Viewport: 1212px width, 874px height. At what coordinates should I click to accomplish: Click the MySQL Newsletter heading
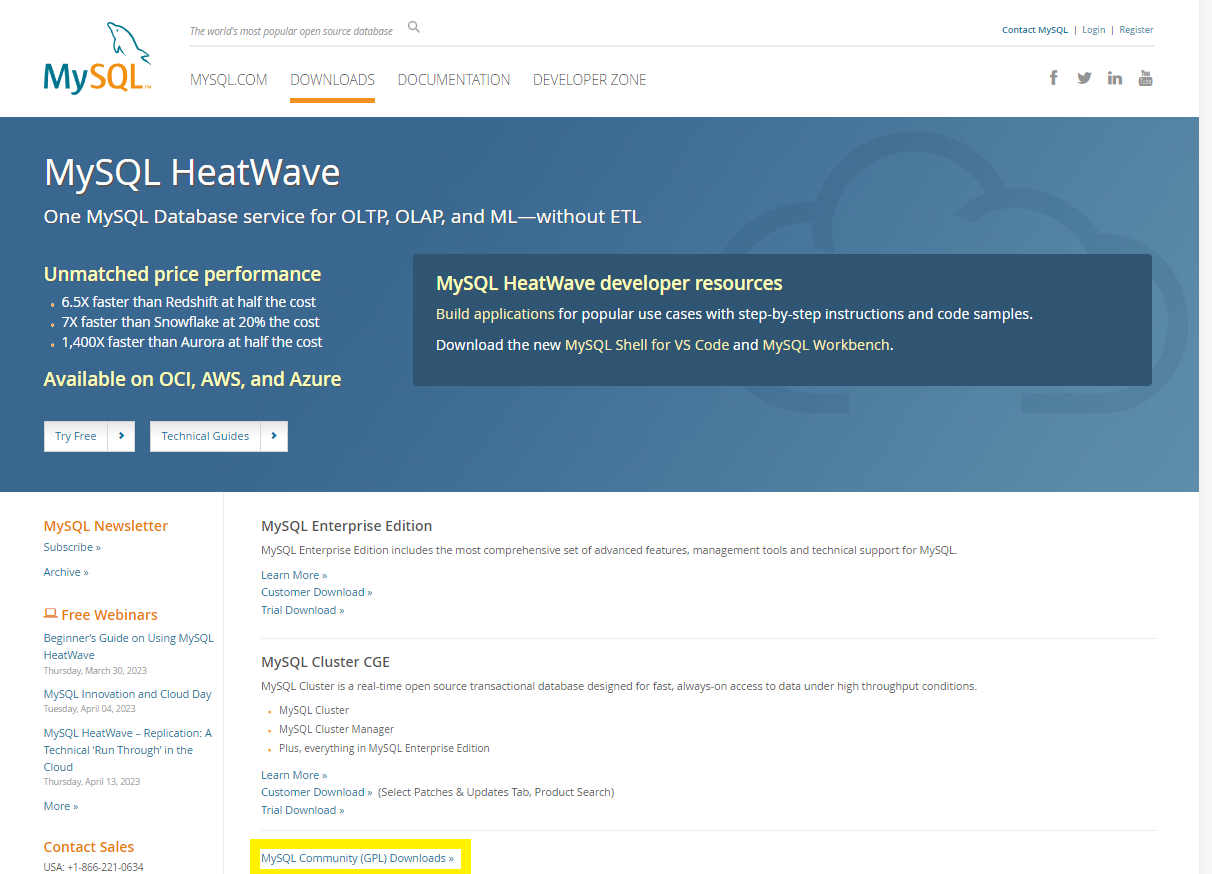pyautogui.click(x=106, y=526)
